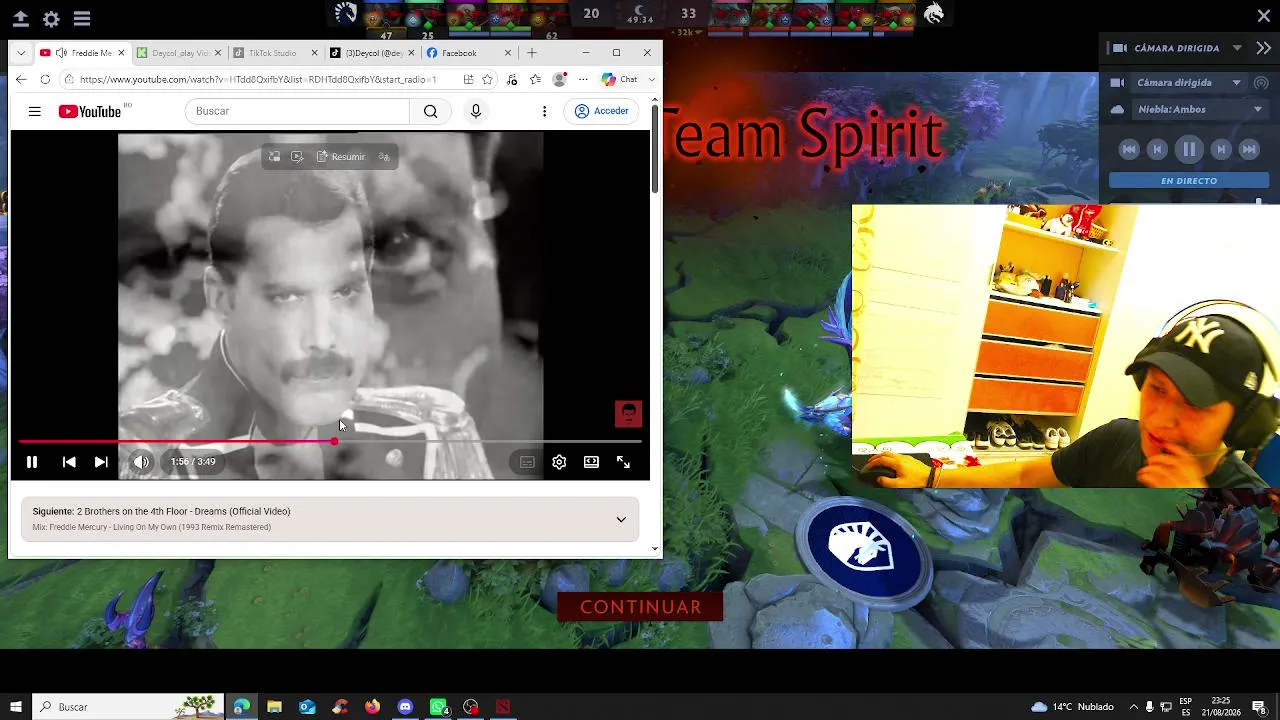Open the YouTube hamburger guide menu
The image size is (1280, 720).
pos(35,111)
